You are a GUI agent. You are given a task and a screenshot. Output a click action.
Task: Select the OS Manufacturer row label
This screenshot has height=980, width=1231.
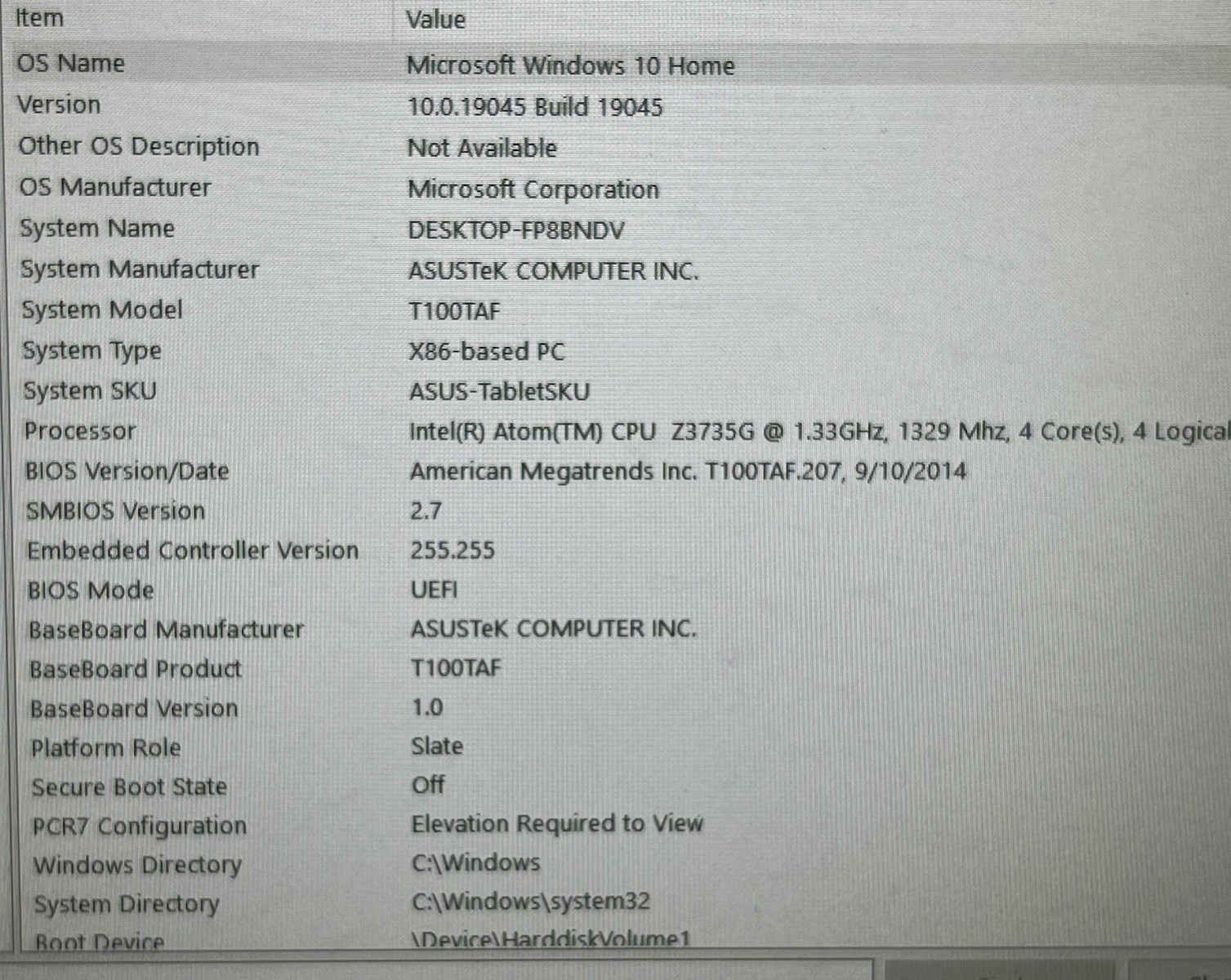tap(115, 187)
